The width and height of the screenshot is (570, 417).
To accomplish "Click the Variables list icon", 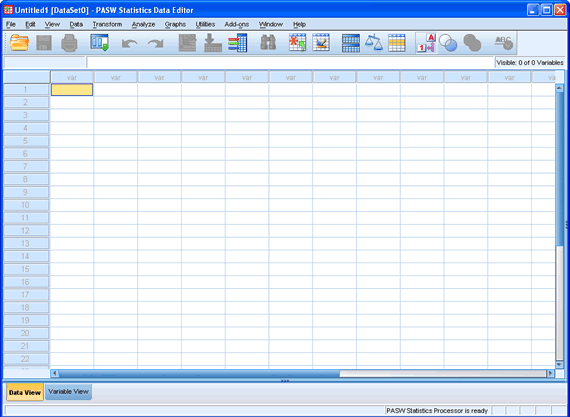I will click(x=237, y=43).
